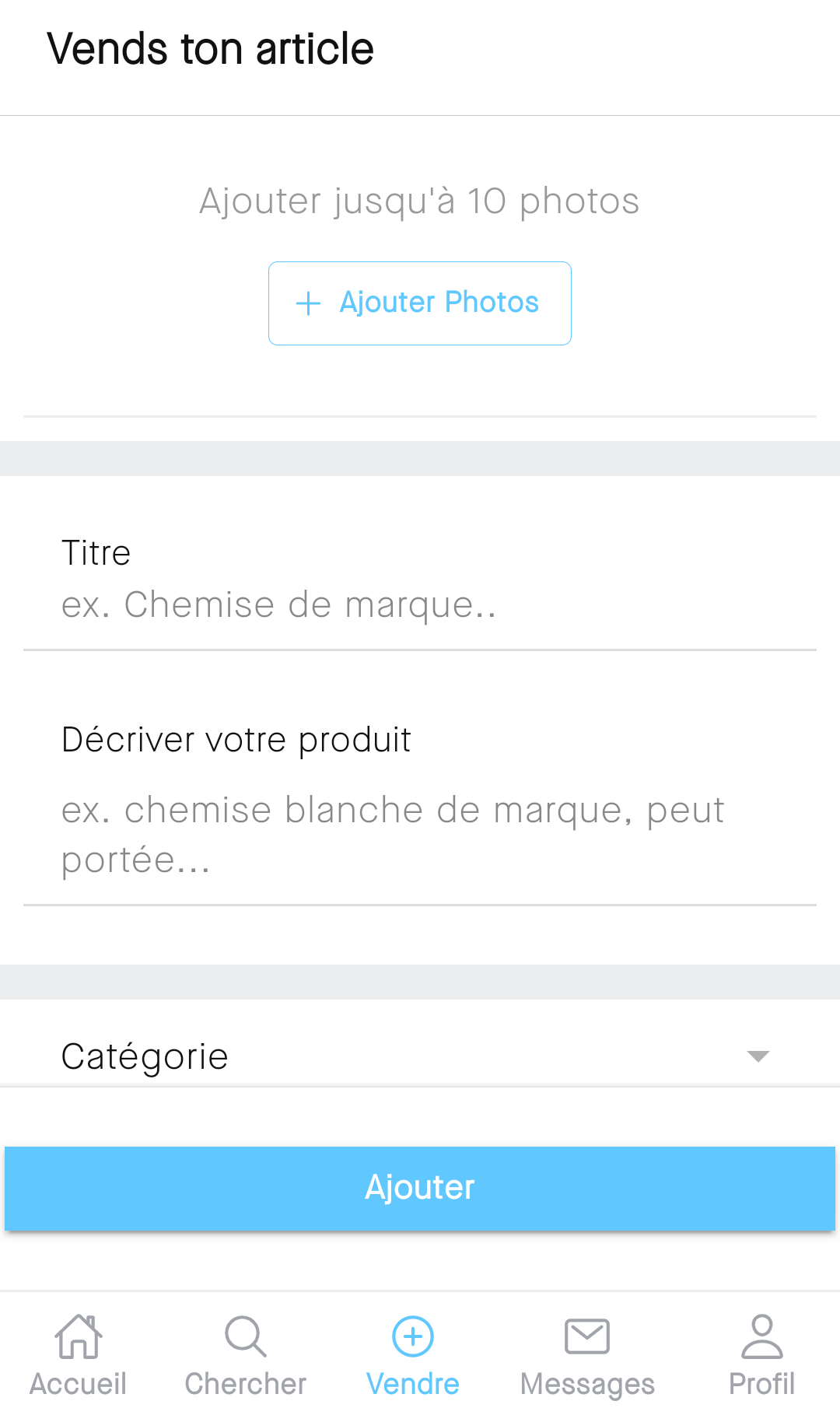Tap the magnifying glass search icon
Viewport: 840px width, 1422px height.
point(246,1336)
